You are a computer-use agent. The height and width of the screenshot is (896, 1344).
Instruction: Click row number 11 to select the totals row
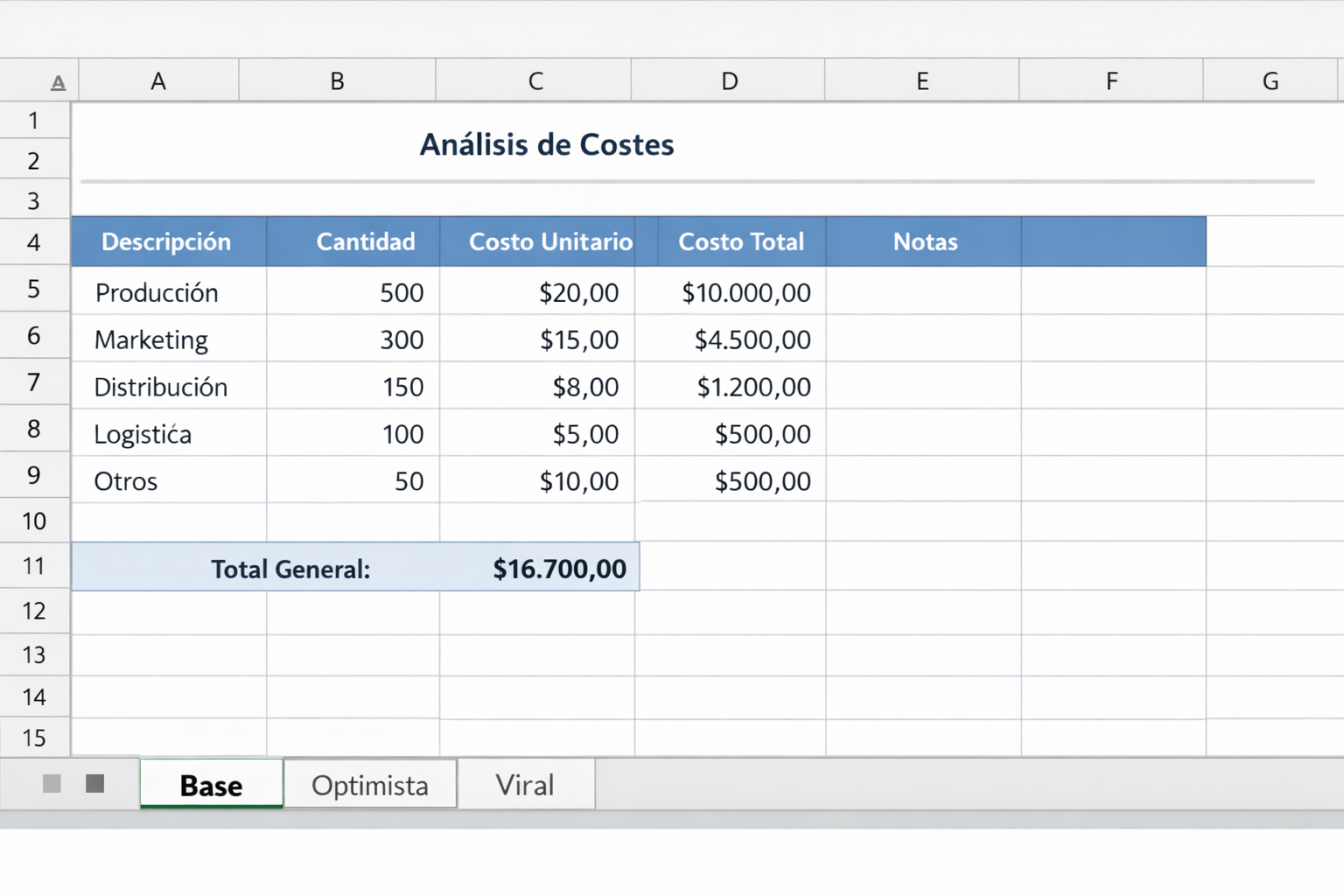[x=34, y=565]
